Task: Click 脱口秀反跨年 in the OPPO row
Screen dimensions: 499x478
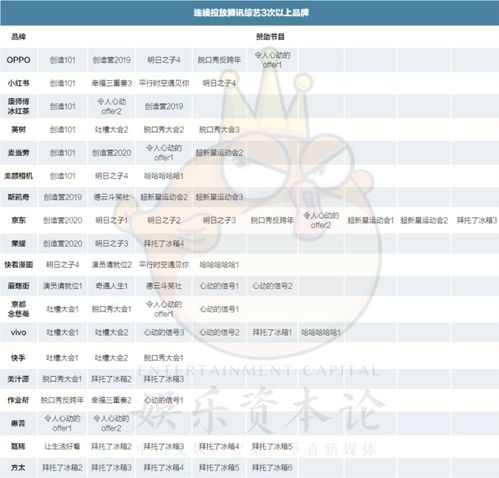Action: [x=219, y=60]
